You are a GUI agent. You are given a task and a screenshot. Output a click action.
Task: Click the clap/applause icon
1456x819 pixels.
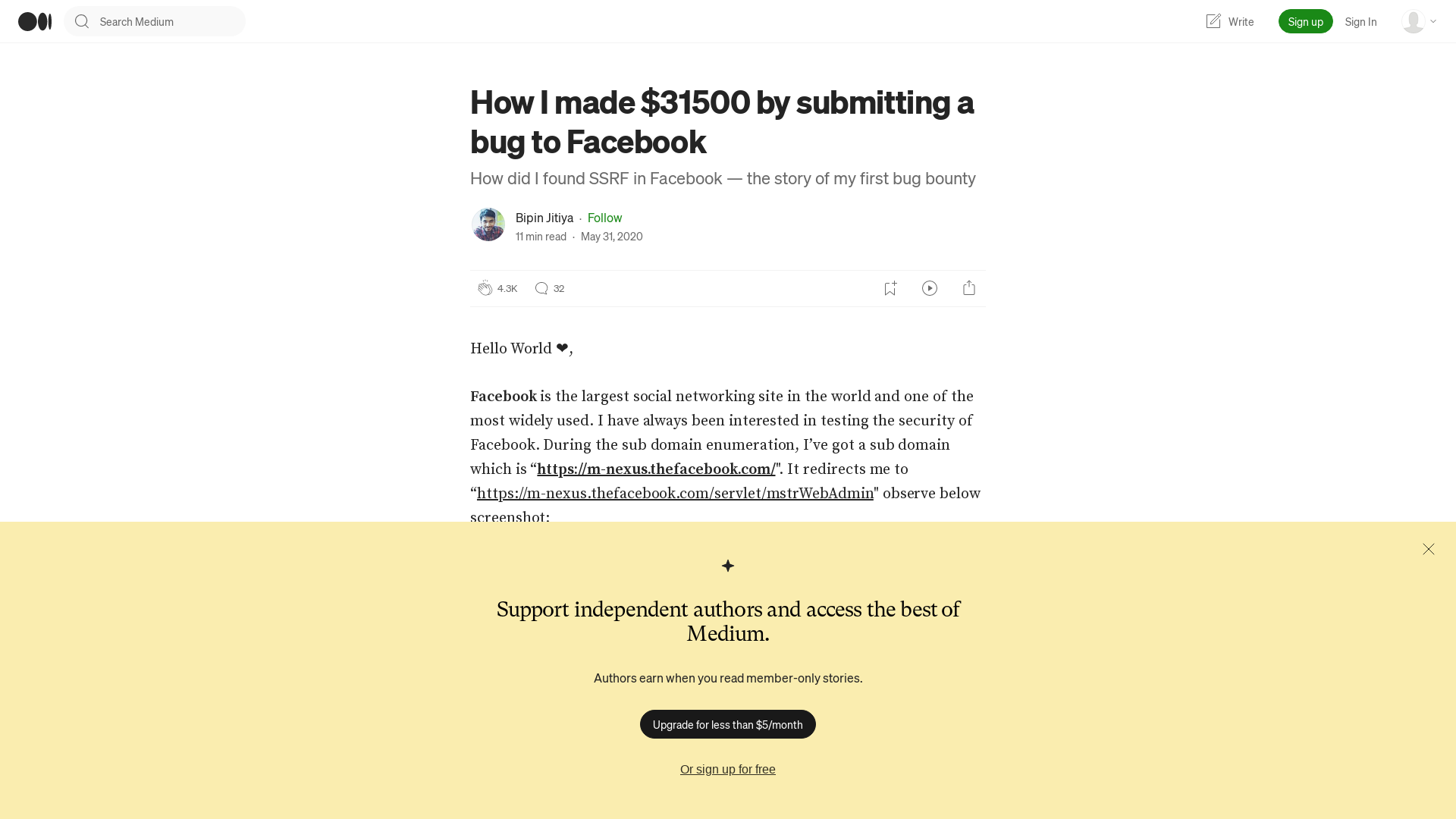(x=485, y=288)
